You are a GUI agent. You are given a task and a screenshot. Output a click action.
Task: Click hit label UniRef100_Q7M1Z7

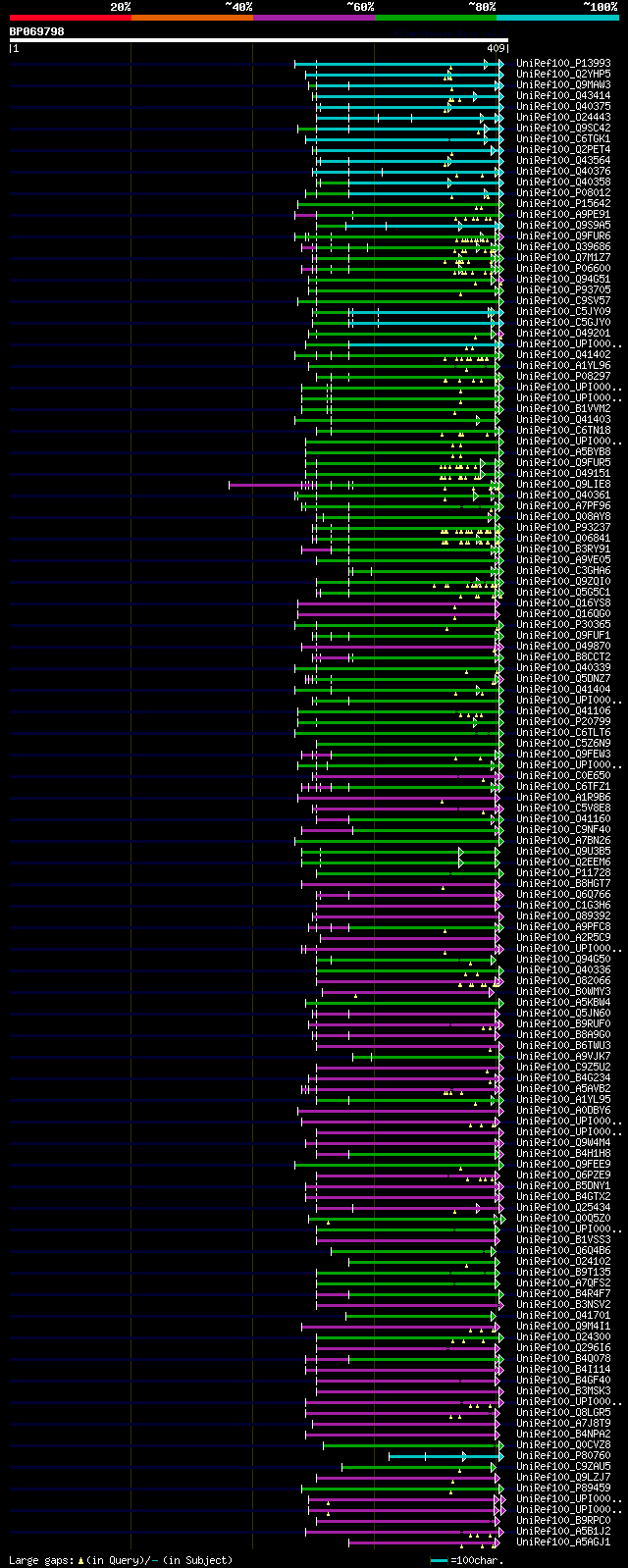[x=563, y=258]
